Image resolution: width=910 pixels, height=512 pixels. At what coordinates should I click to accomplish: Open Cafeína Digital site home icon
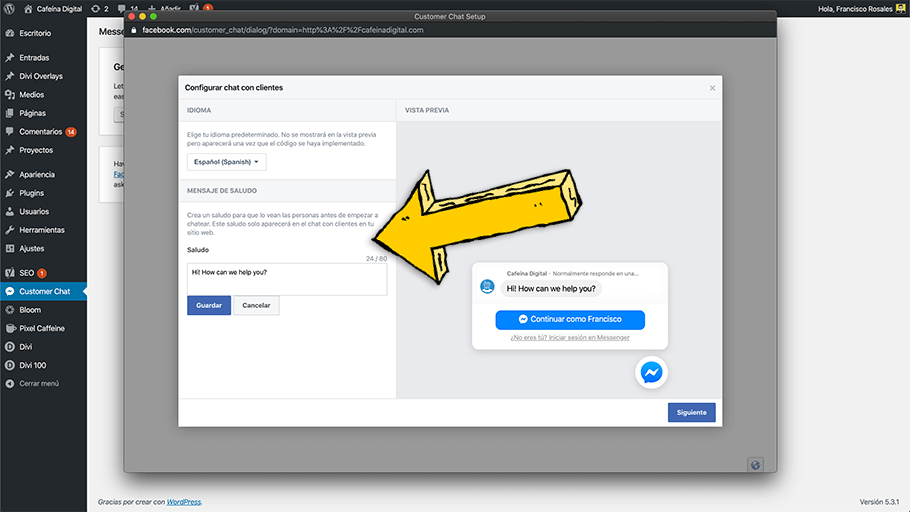pyautogui.click(x=28, y=9)
